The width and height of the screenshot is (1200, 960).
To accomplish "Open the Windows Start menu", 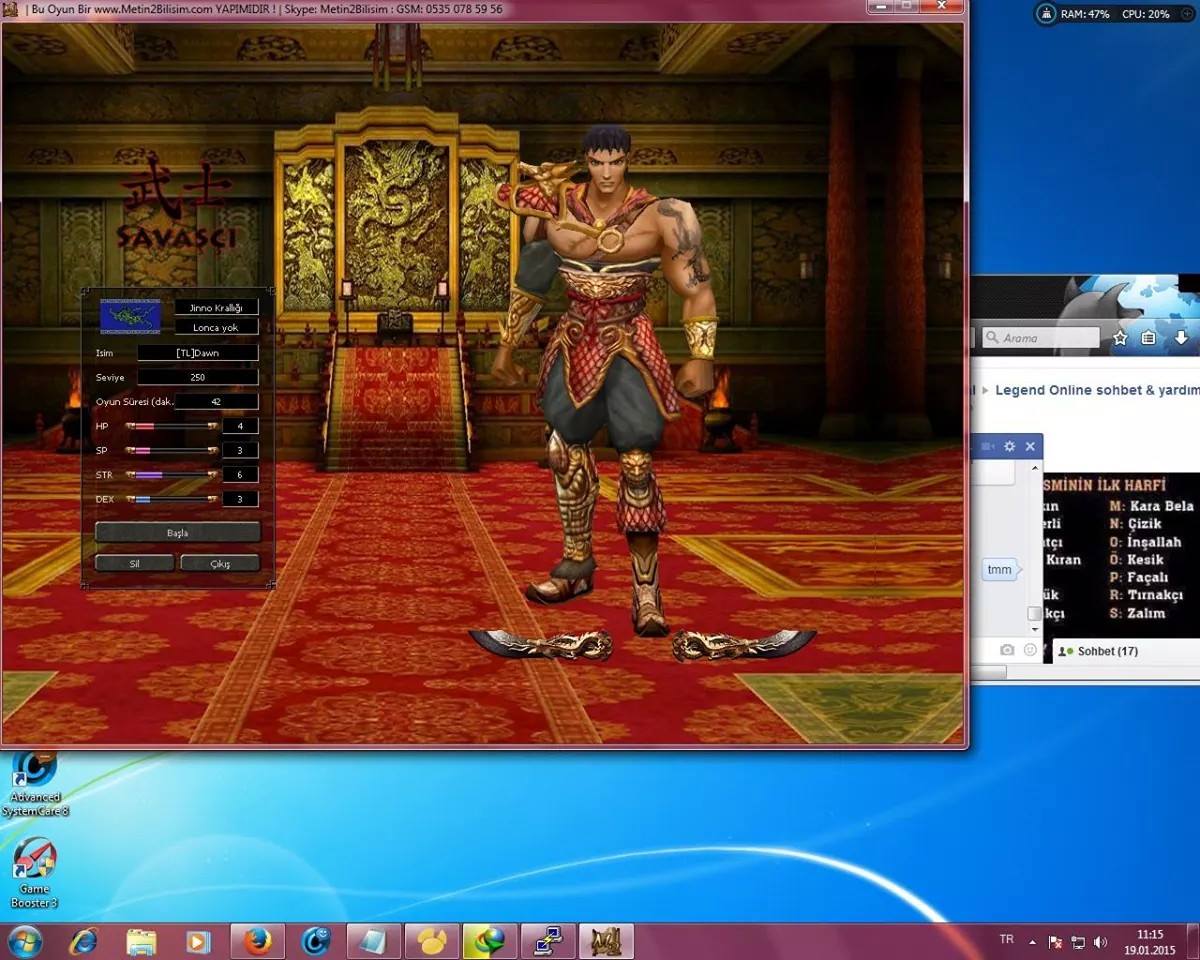I will click(24, 942).
